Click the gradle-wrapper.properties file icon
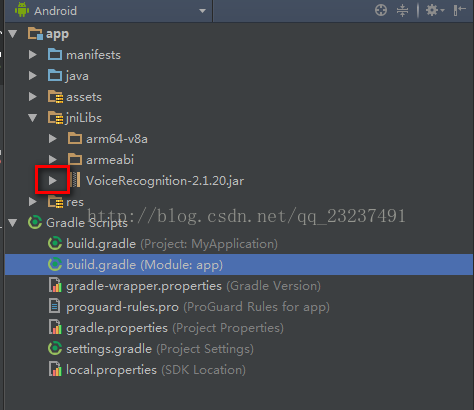 (55, 286)
